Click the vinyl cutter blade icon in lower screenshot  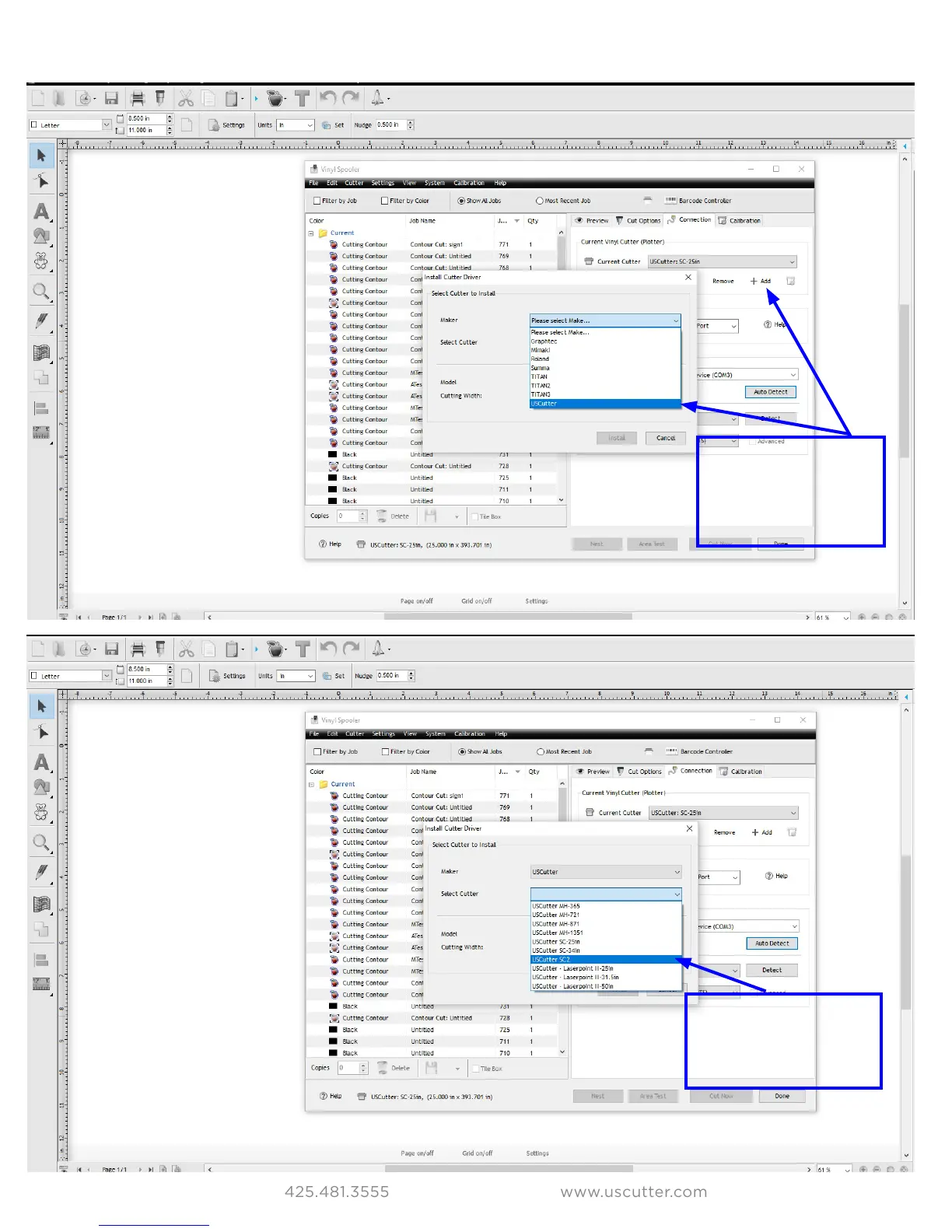(161, 649)
